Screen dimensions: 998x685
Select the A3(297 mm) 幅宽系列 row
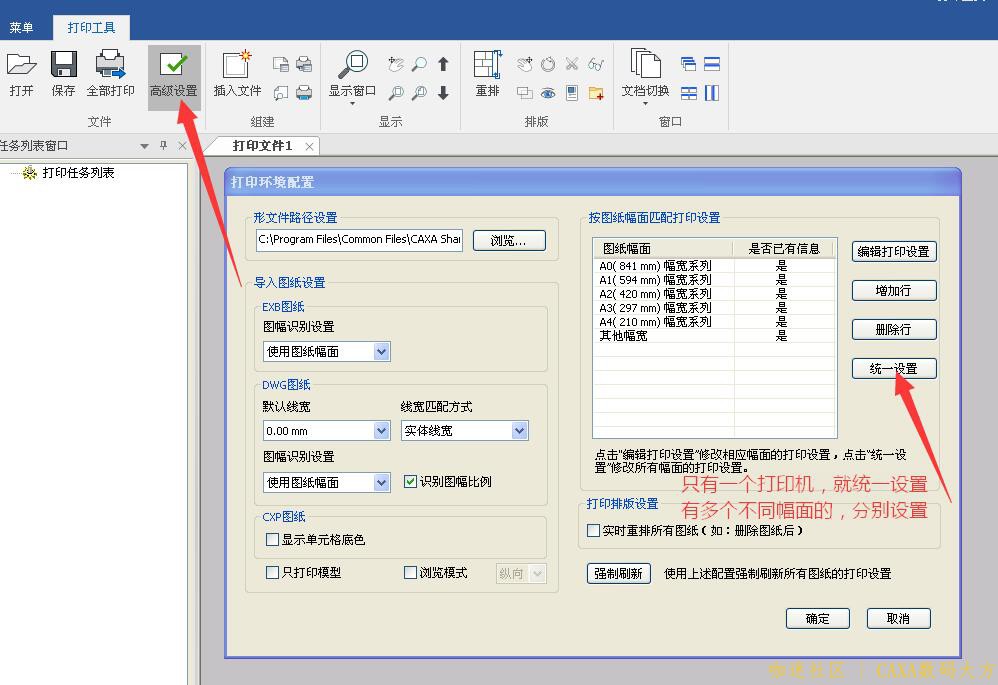pyautogui.click(x=656, y=308)
